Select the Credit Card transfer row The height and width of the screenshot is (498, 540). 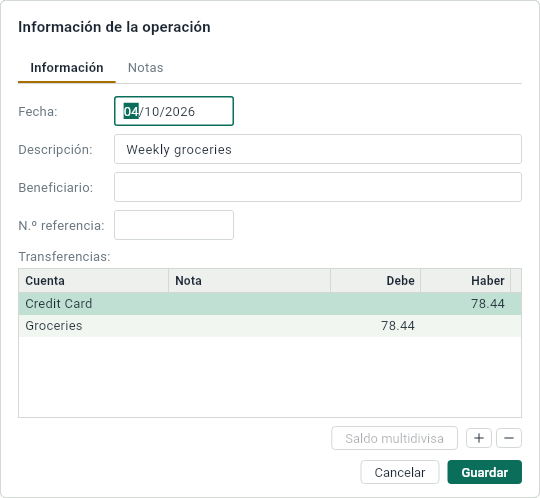pyautogui.click(x=270, y=304)
